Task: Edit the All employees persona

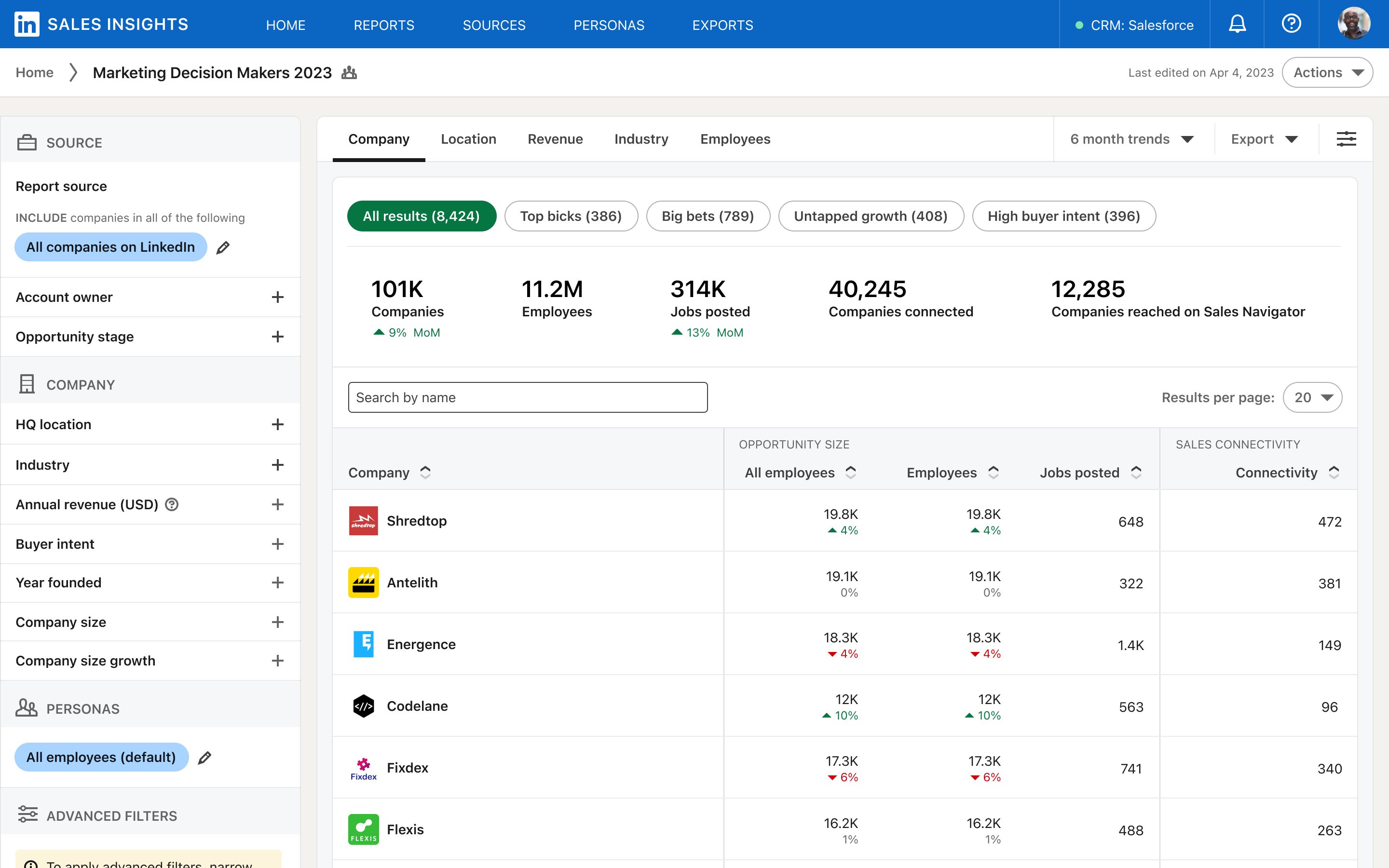Action: tap(204, 758)
